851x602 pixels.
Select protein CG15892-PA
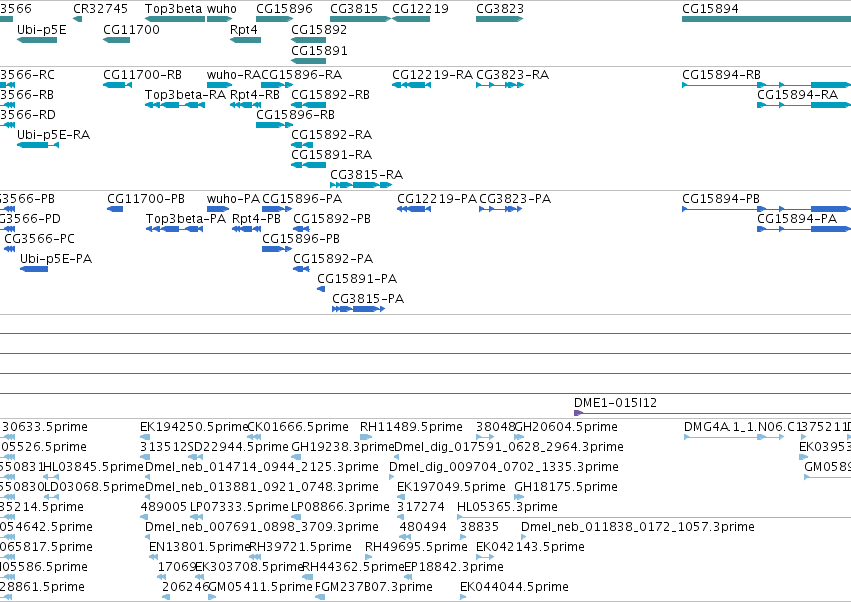coord(301,269)
